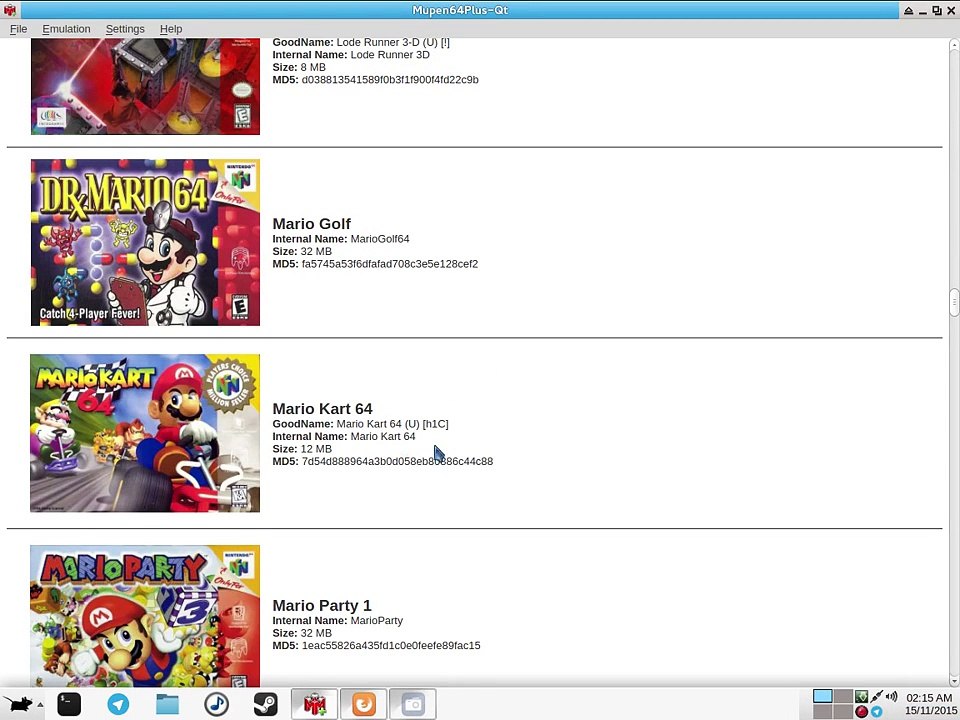Click the vertical scrollbar handle
This screenshot has height=720, width=960.
(954, 302)
